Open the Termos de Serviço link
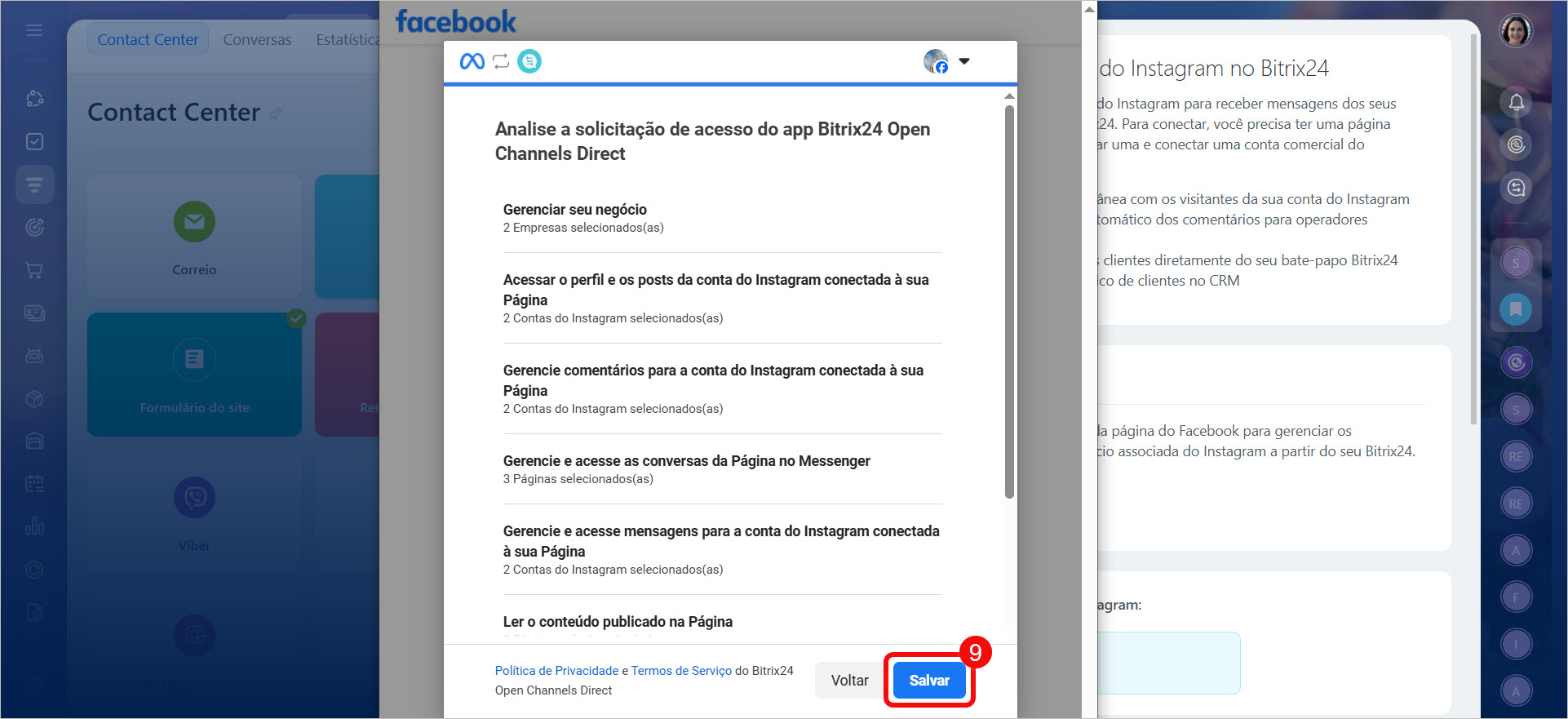Image resolution: width=1568 pixels, height=719 pixels. [x=681, y=671]
